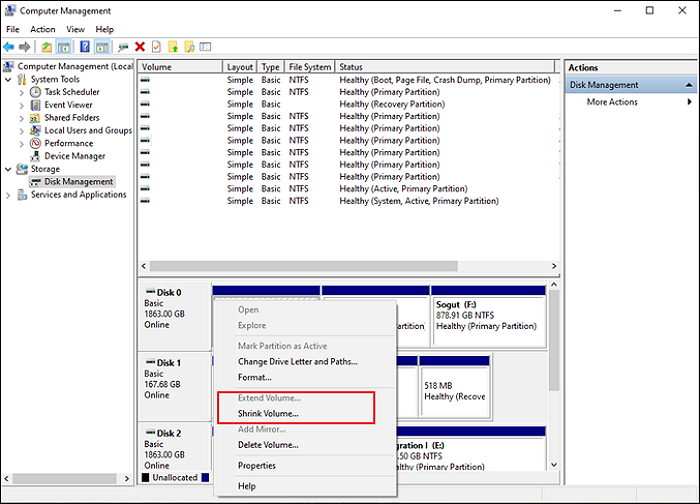Choose Shrink Volume from context menu
Screen dimensions: 700x504
tap(268, 413)
